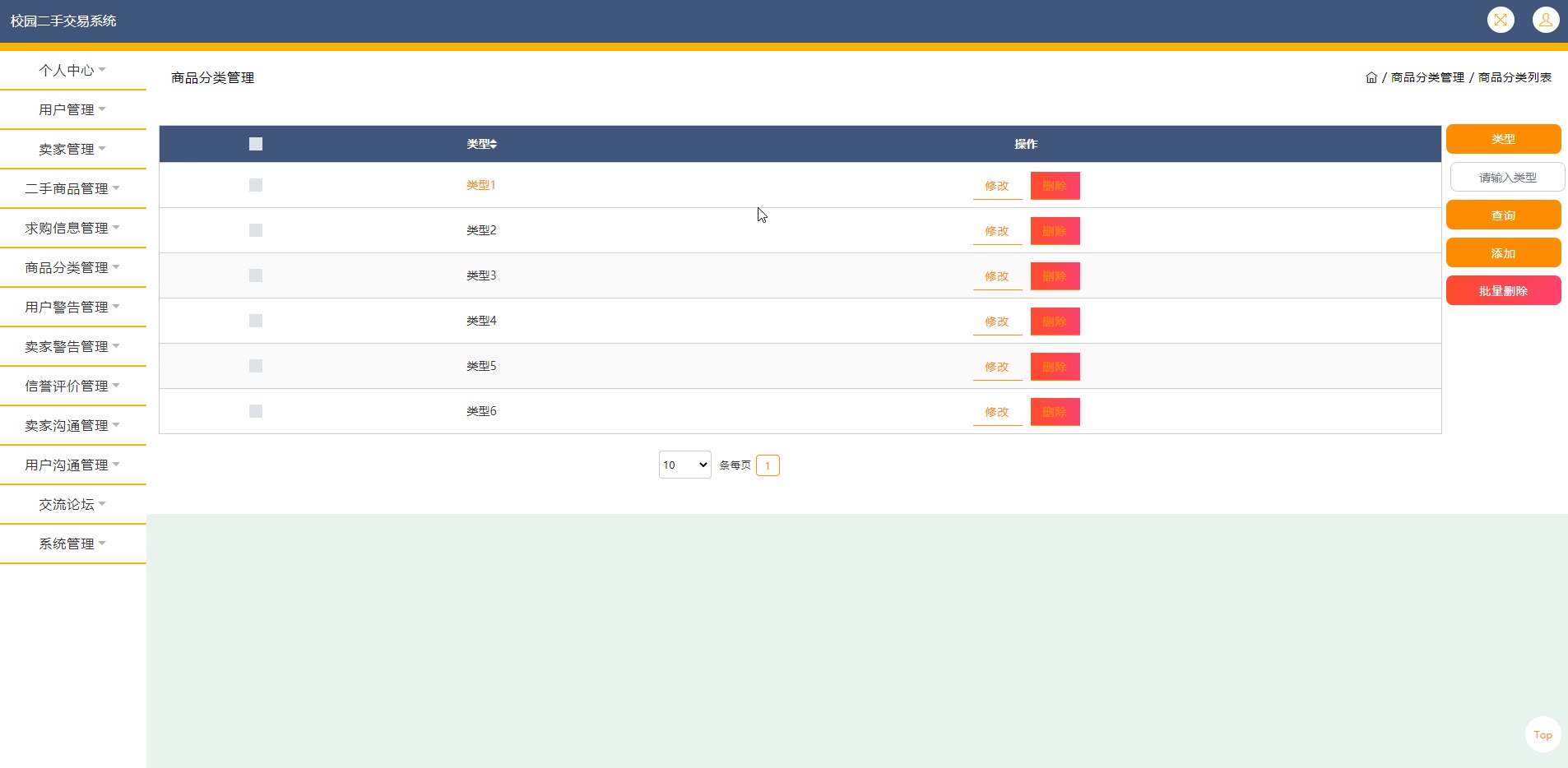Click the fullscreen toggle icon in header

coord(1501,20)
